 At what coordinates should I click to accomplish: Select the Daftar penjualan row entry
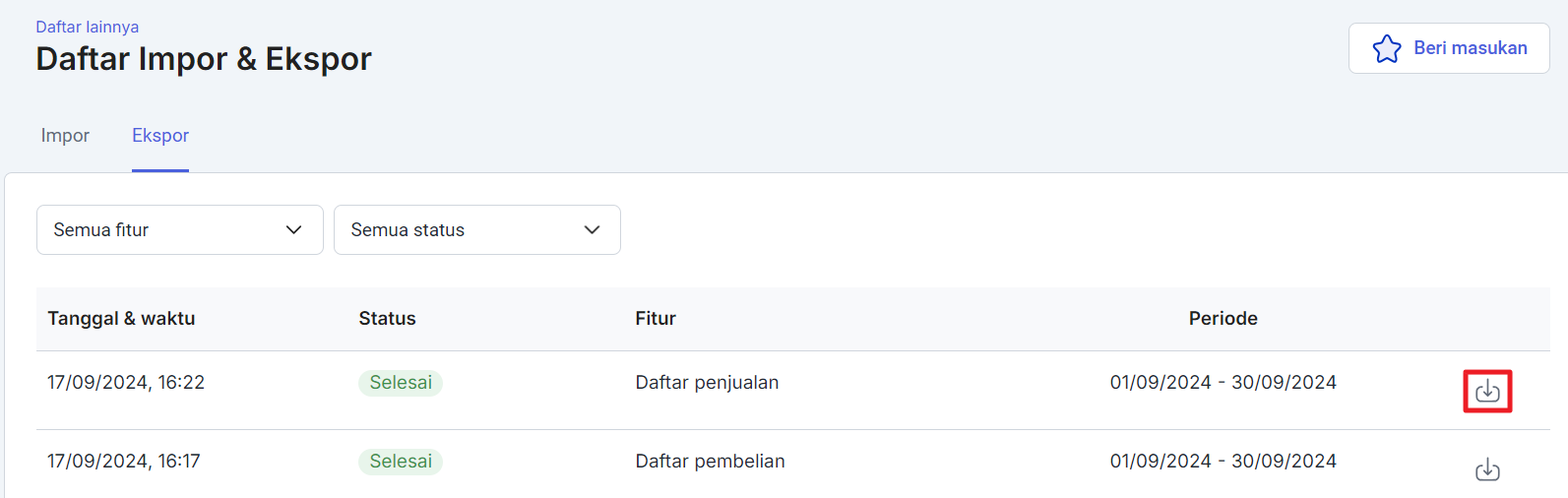707,383
